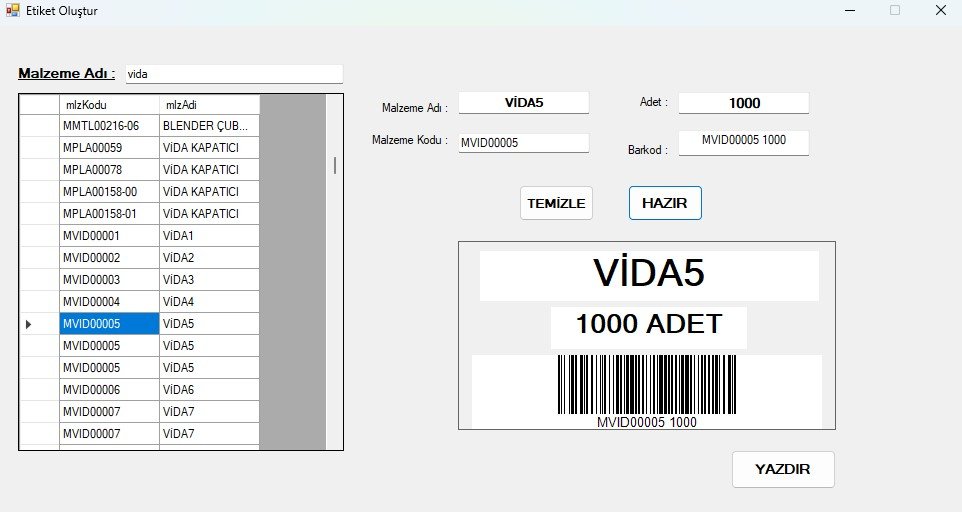Image resolution: width=962 pixels, height=512 pixels.
Task: Click the HAZIR button
Action: click(665, 203)
